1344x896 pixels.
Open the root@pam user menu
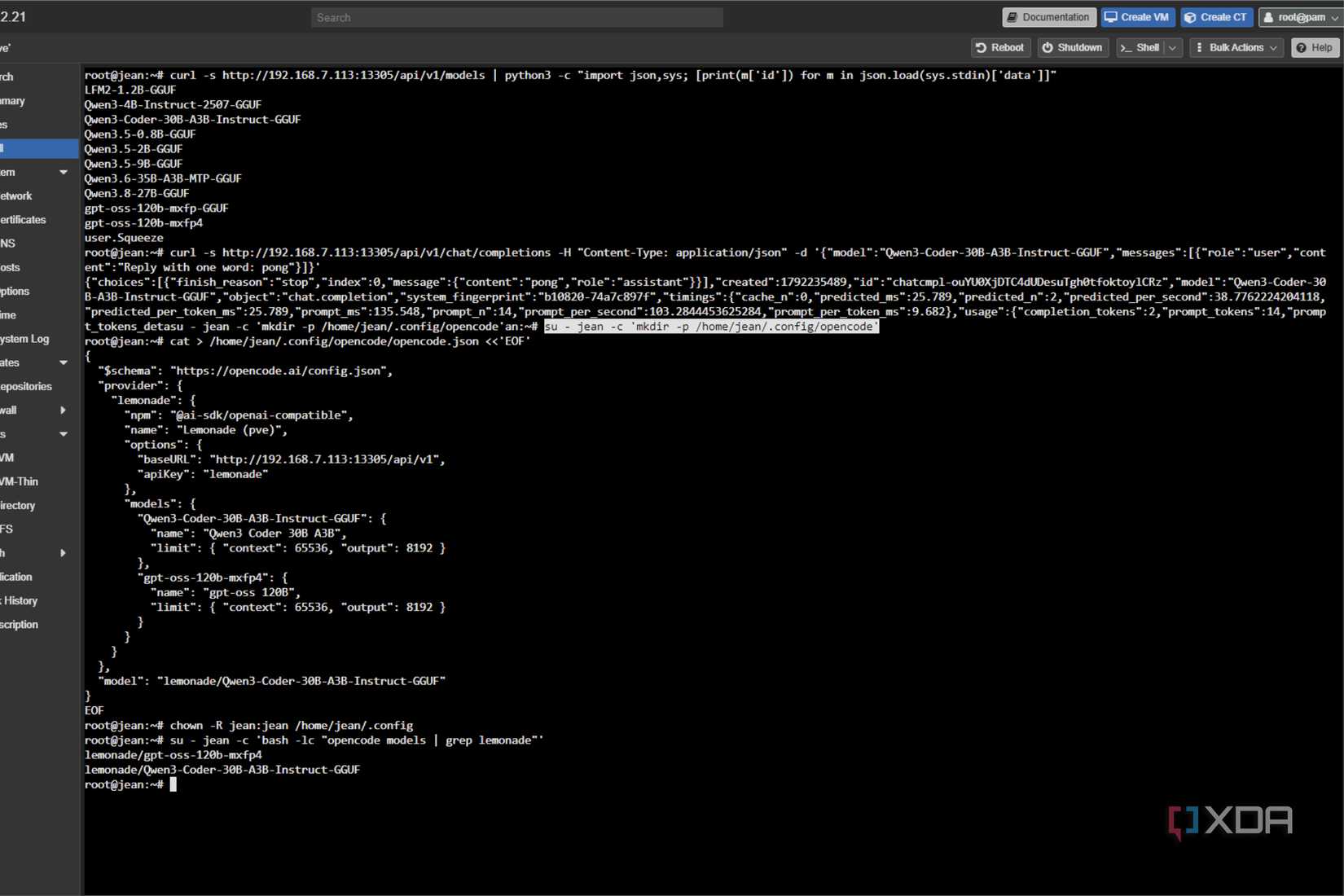[x=1301, y=17]
